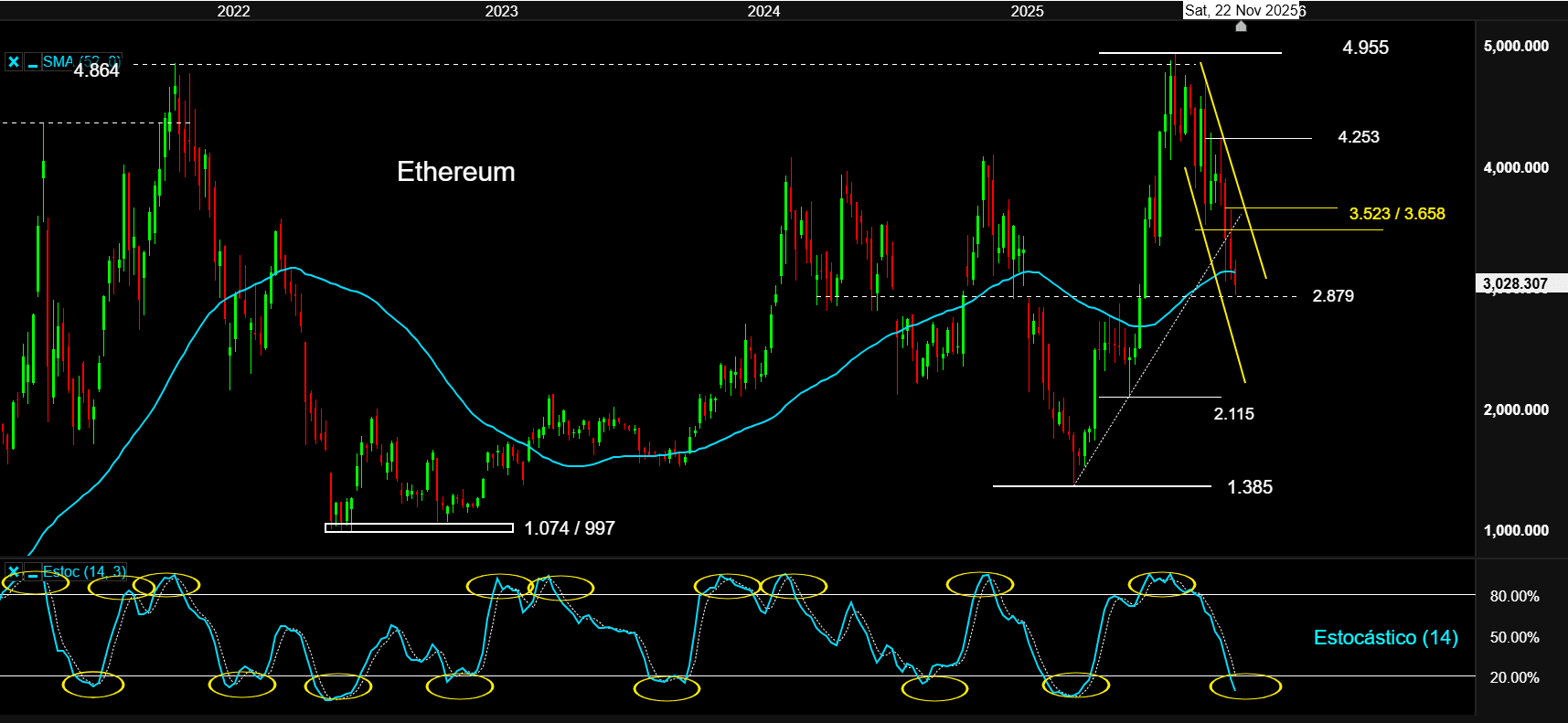
Task: Click the 2.115 price level label
Action: (1233, 414)
